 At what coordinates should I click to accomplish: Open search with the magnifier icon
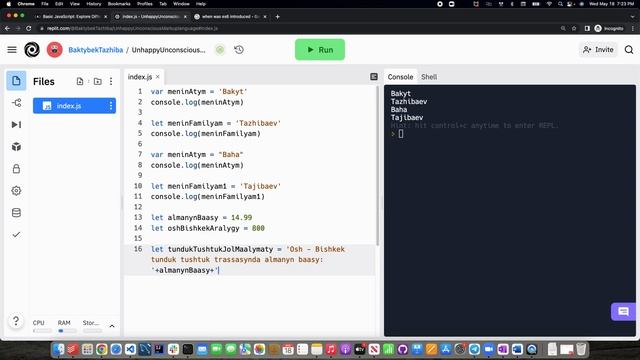coord(629,50)
